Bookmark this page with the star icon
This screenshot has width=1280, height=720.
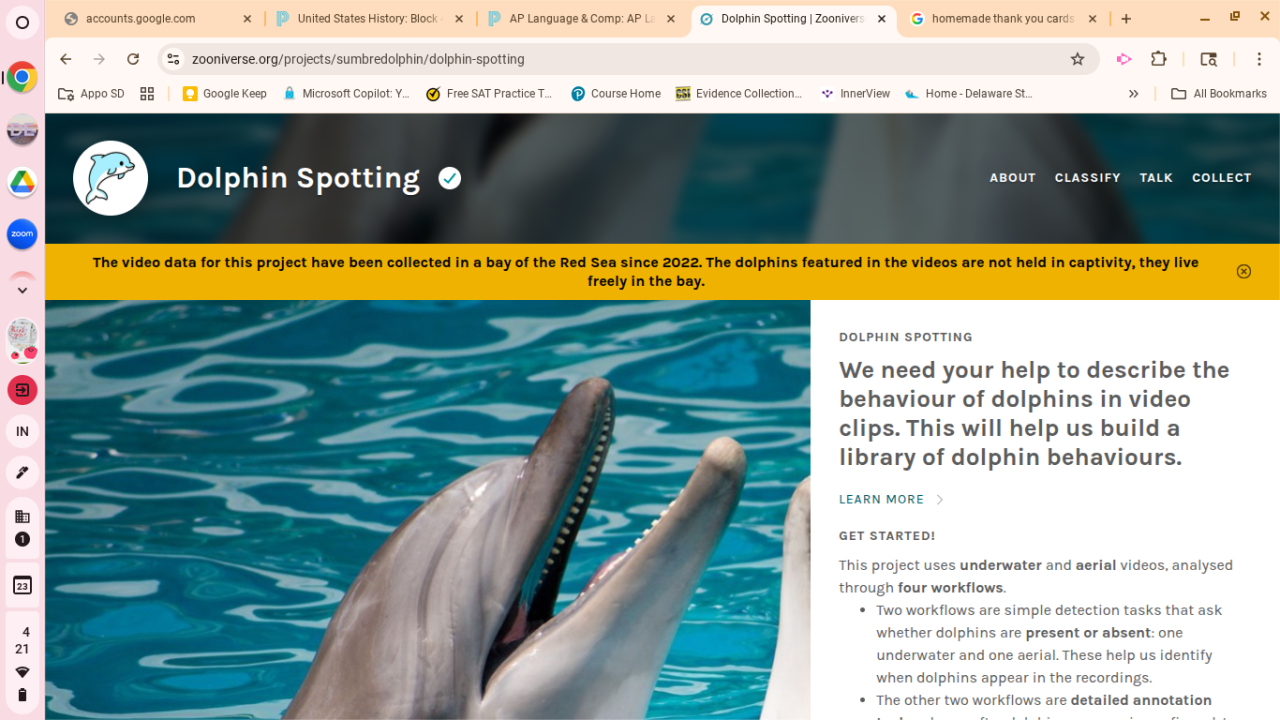coord(1077,59)
